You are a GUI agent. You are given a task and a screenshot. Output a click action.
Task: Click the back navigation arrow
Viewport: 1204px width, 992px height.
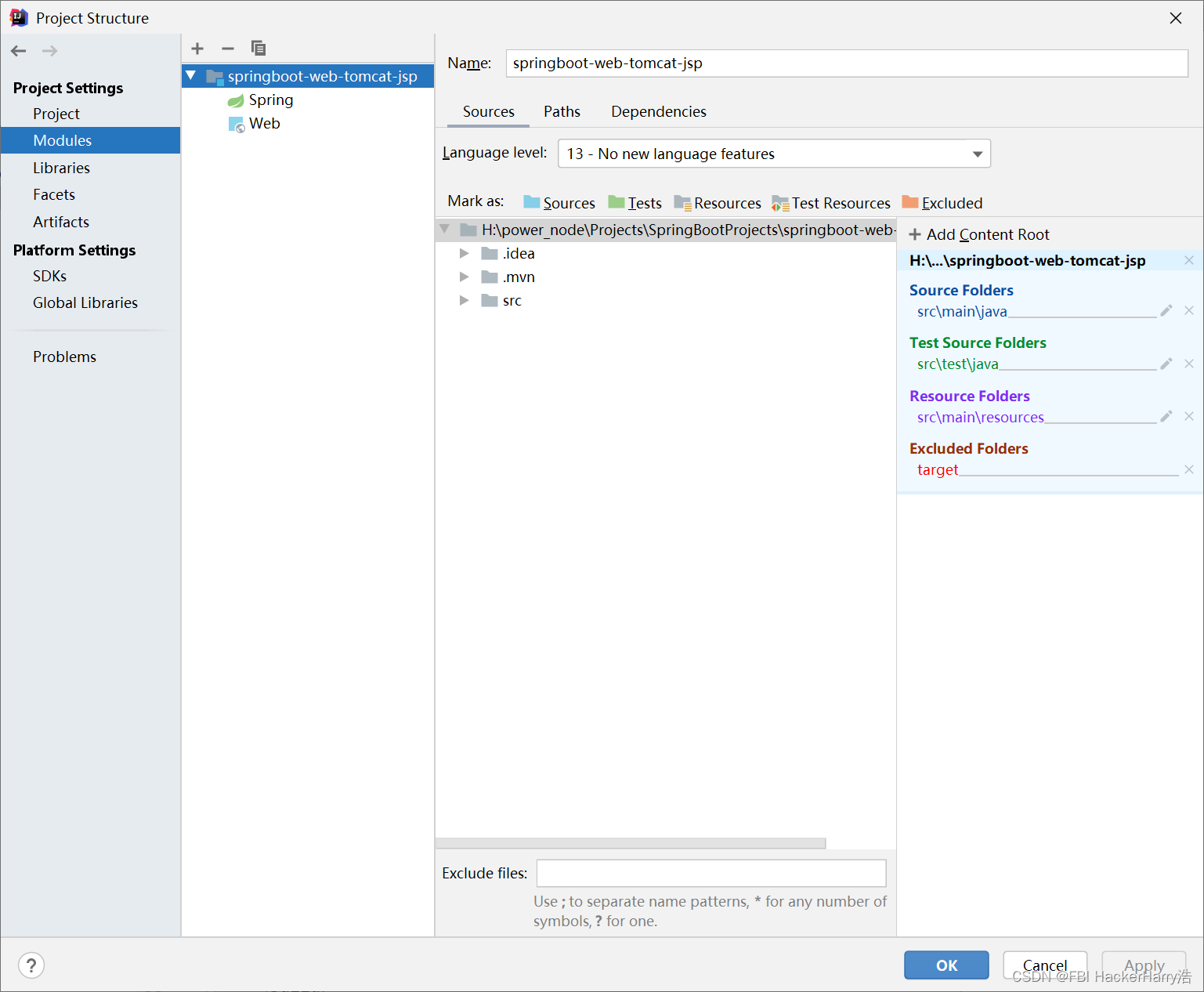click(19, 51)
